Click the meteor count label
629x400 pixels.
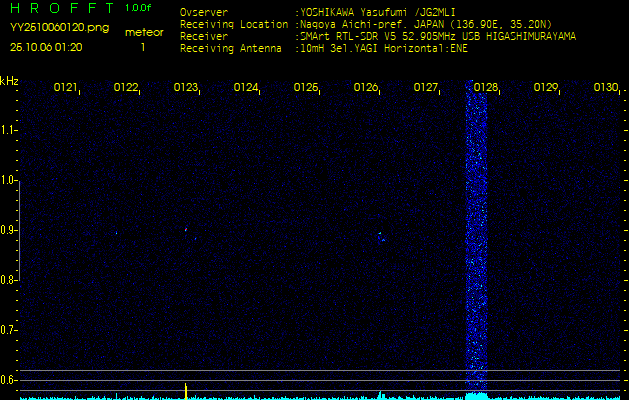(144, 33)
